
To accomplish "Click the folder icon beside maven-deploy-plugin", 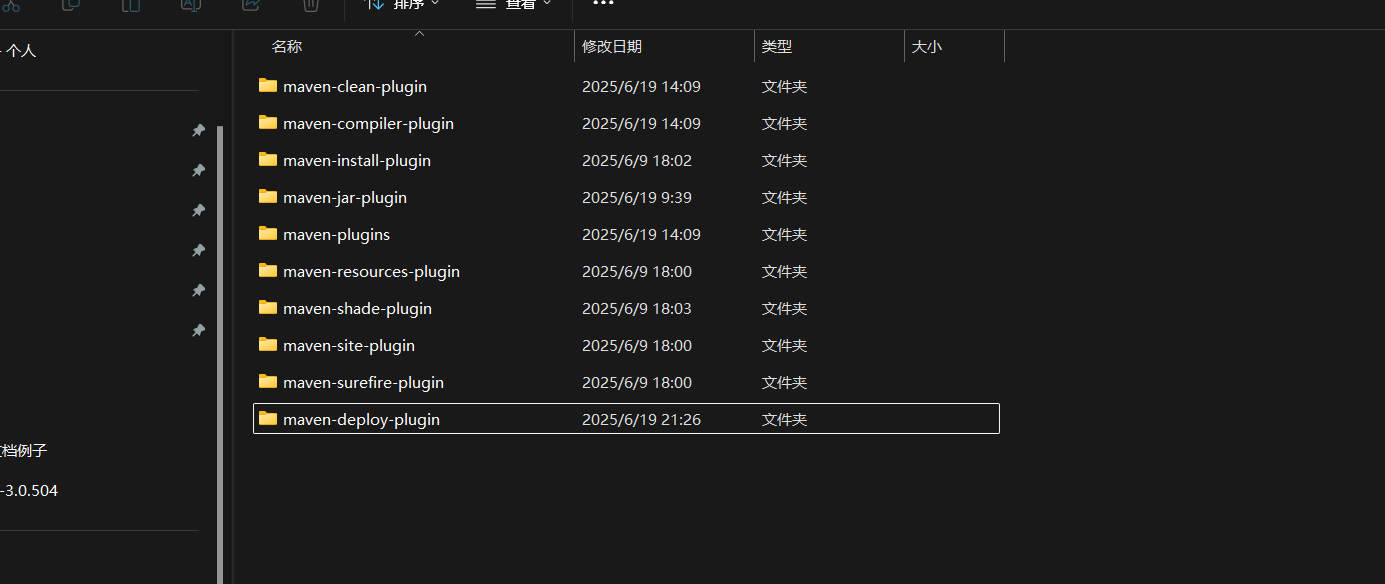I will click(x=267, y=419).
